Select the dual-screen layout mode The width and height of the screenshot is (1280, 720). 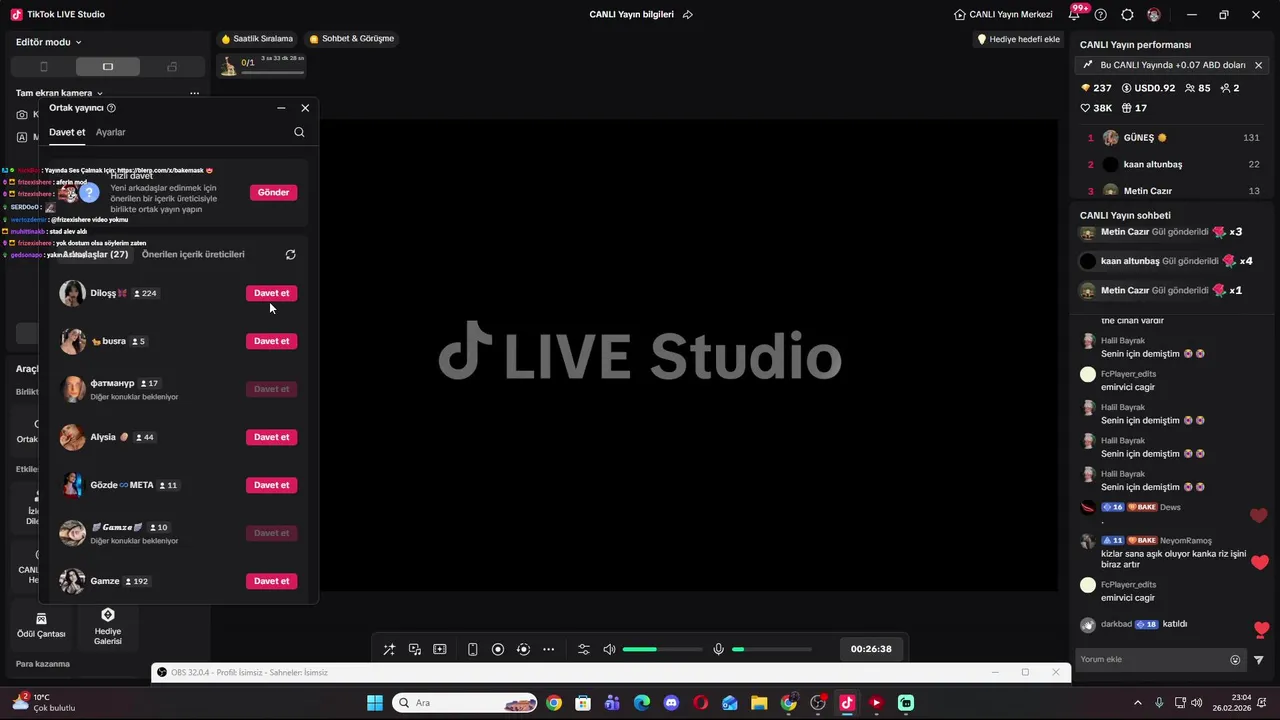172,67
